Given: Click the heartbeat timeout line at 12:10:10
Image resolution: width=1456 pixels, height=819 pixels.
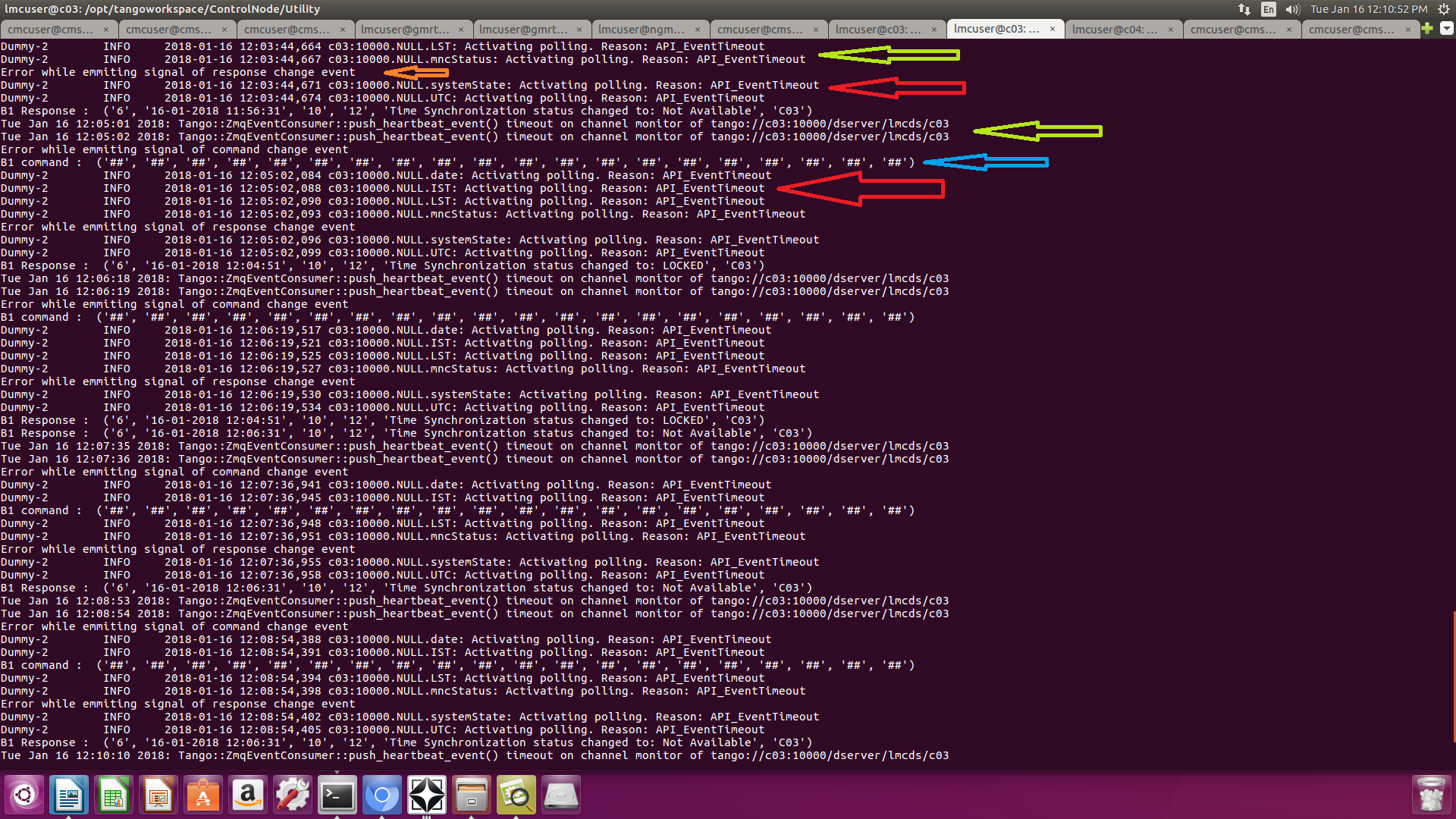Looking at the screenshot, I should pyautogui.click(x=475, y=755).
